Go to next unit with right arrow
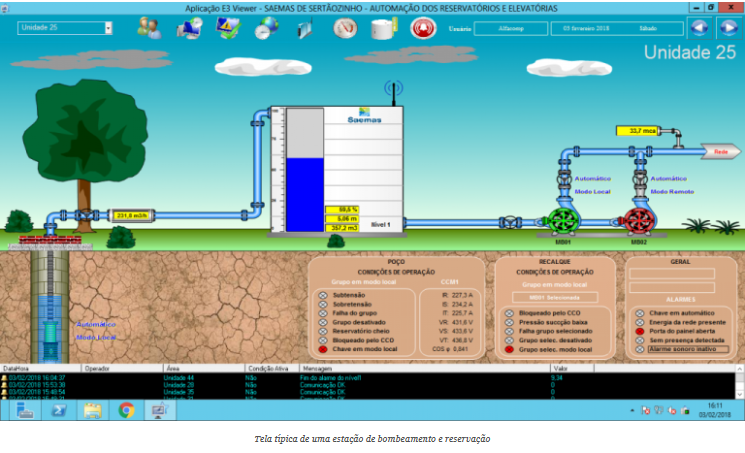Screen dimensions: 745x453 728,28
